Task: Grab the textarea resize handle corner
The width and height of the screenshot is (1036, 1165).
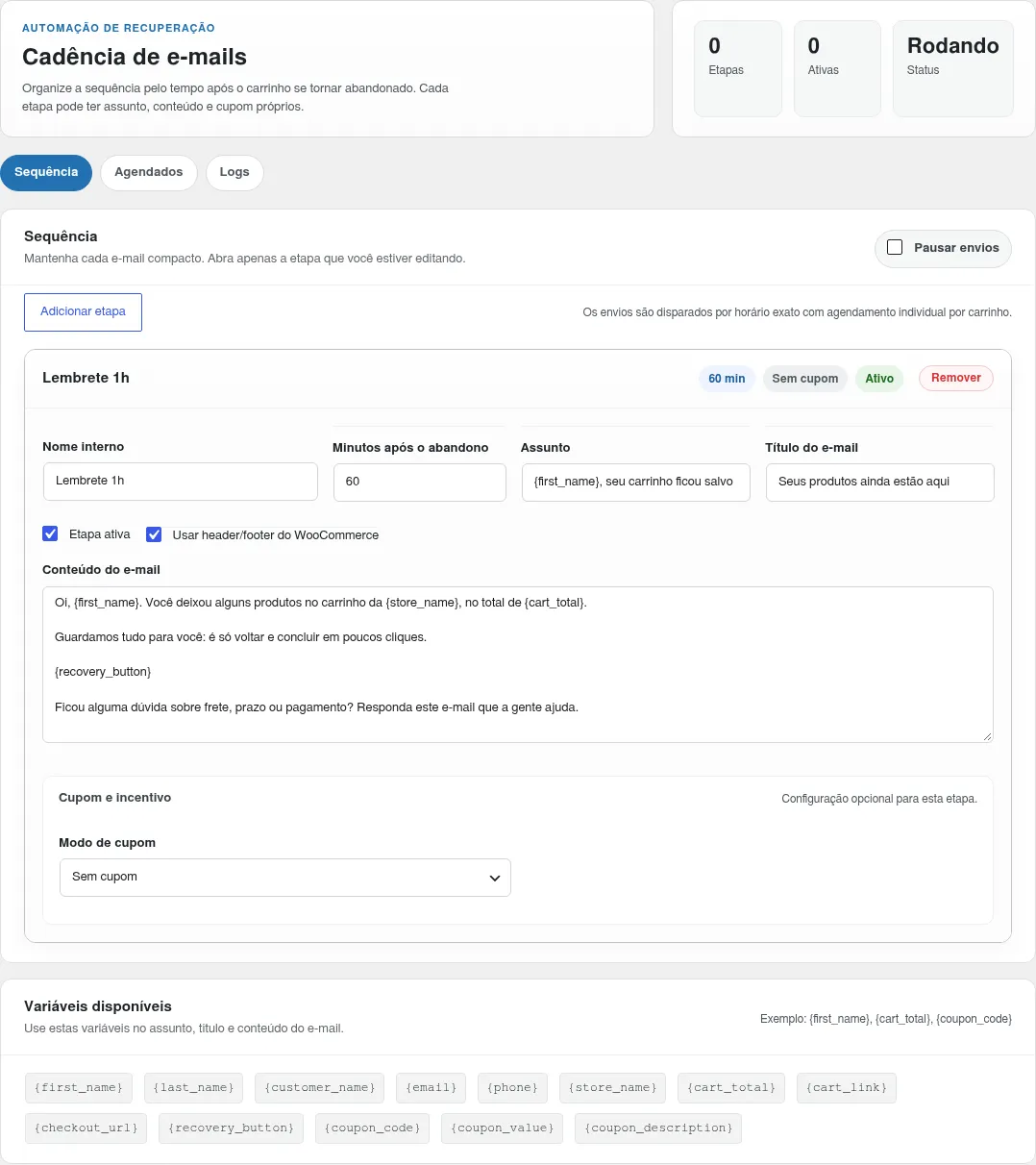Action: (986, 735)
